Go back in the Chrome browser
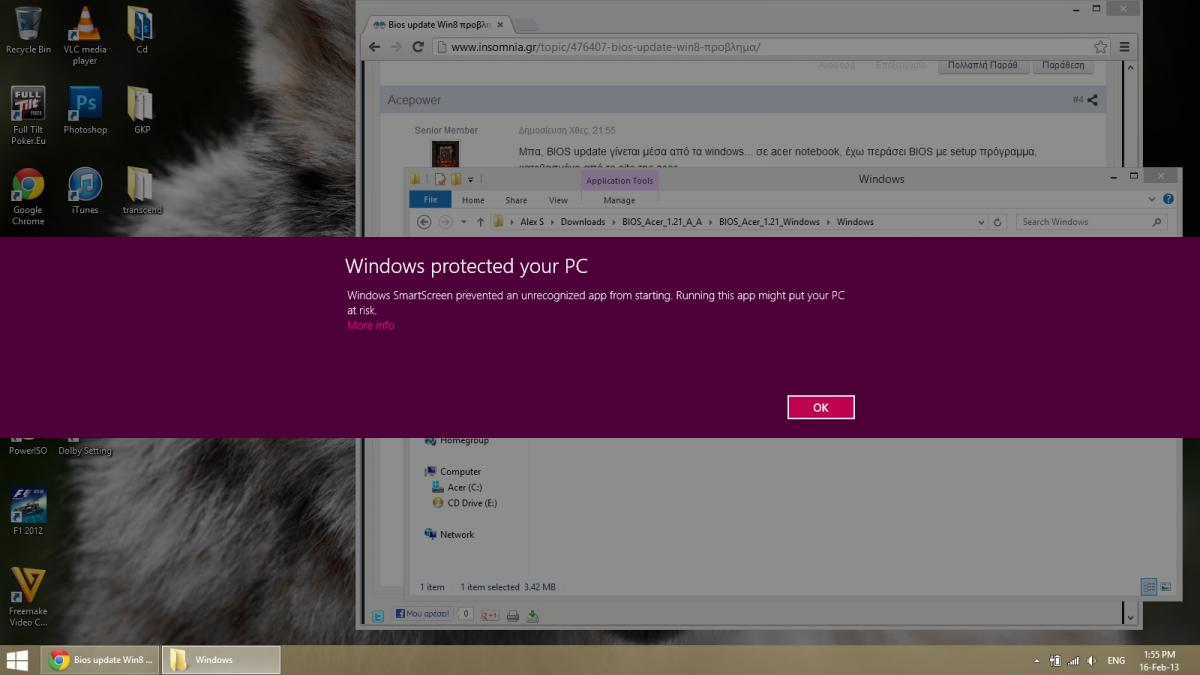The height and width of the screenshot is (675, 1200). pos(375,47)
